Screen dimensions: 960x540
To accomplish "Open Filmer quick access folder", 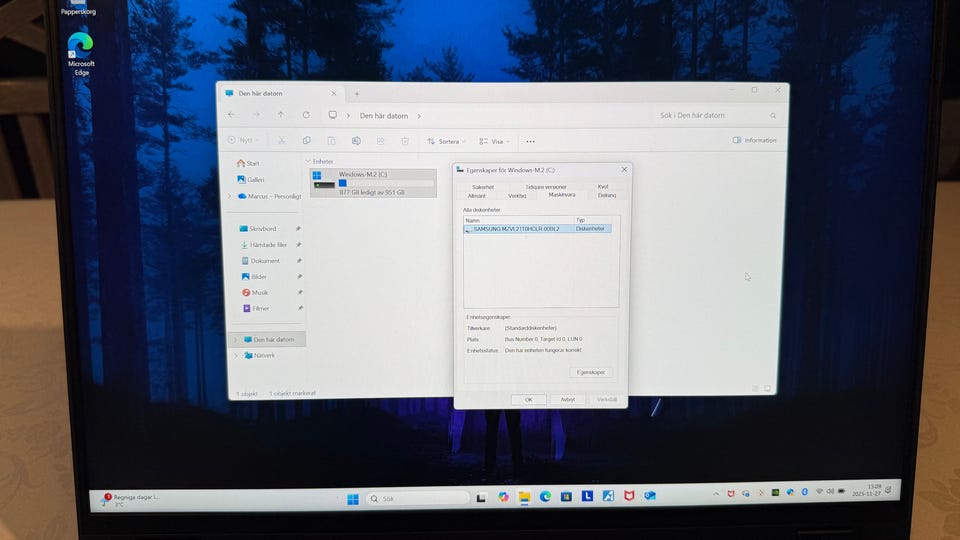I will pyautogui.click(x=256, y=309).
